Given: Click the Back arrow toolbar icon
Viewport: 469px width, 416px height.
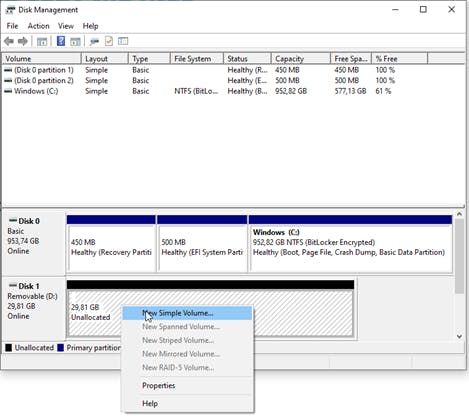Looking at the screenshot, I should (9, 41).
